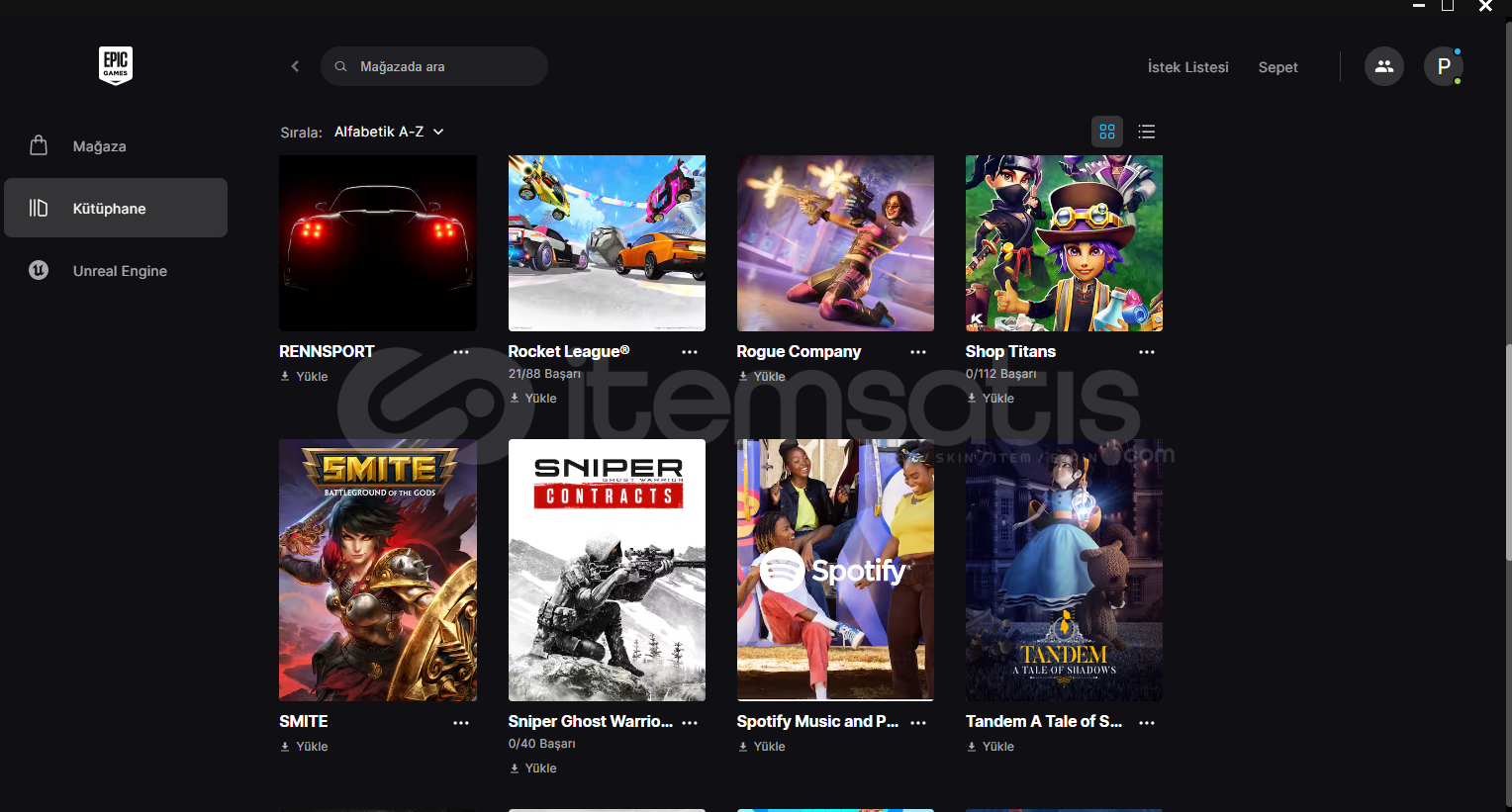Click the Epic Games logo
Image resolution: width=1512 pixels, height=812 pixels.
click(116, 66)
